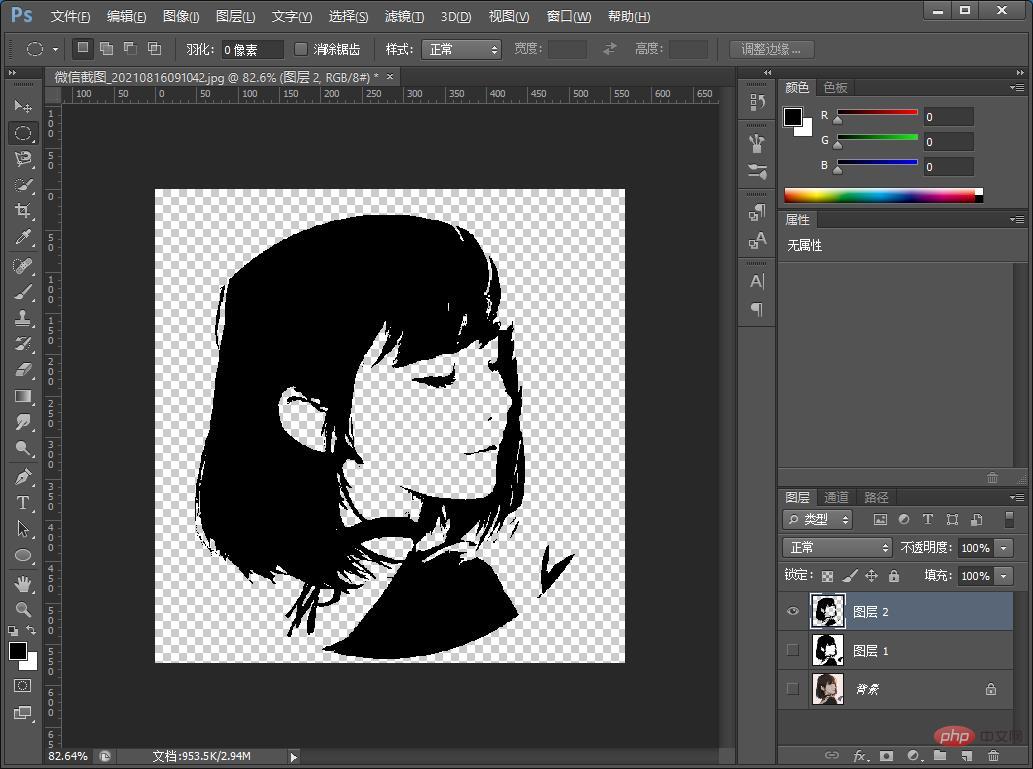Screen dimensions: 1033x769
Task: Open the 填充 fill dropdown arrow
Action: 1003,576
